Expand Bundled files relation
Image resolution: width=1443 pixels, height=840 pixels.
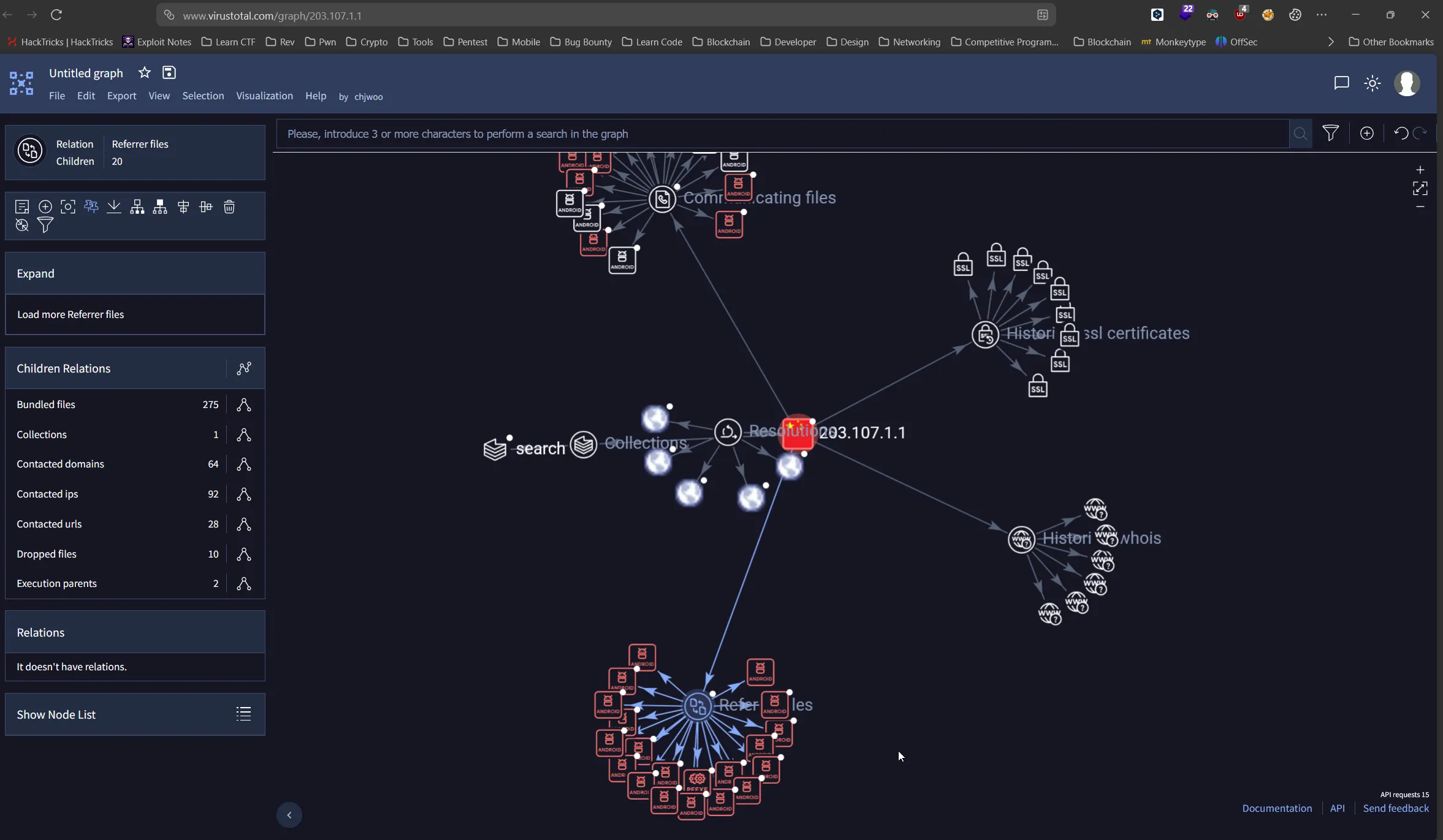[x=244, y=404]
